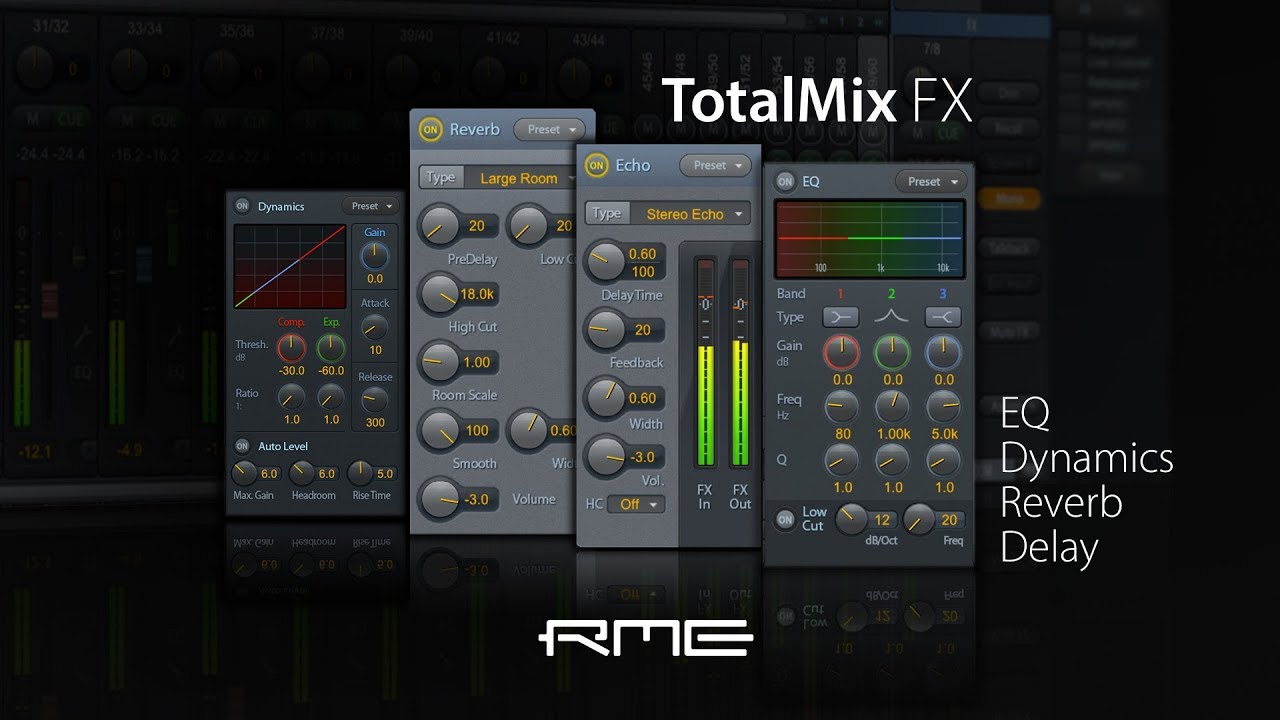Click the Reverb Room Scale knob
The height and width of the screenshot is (720, 1280).
point(438,361)
